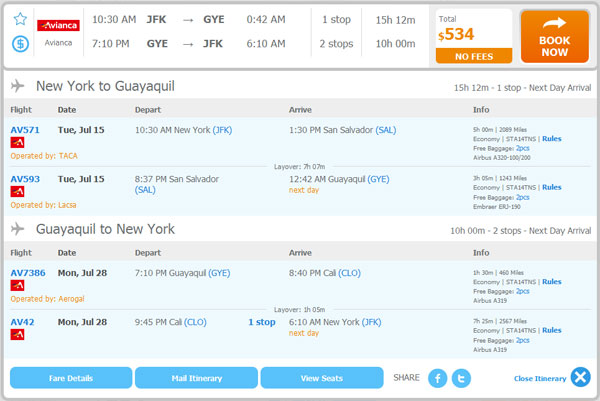Click '7:10 PM Guayaquil (GYE)' departure
This screenshot has width=600, height=401.
tap(183, 273)
